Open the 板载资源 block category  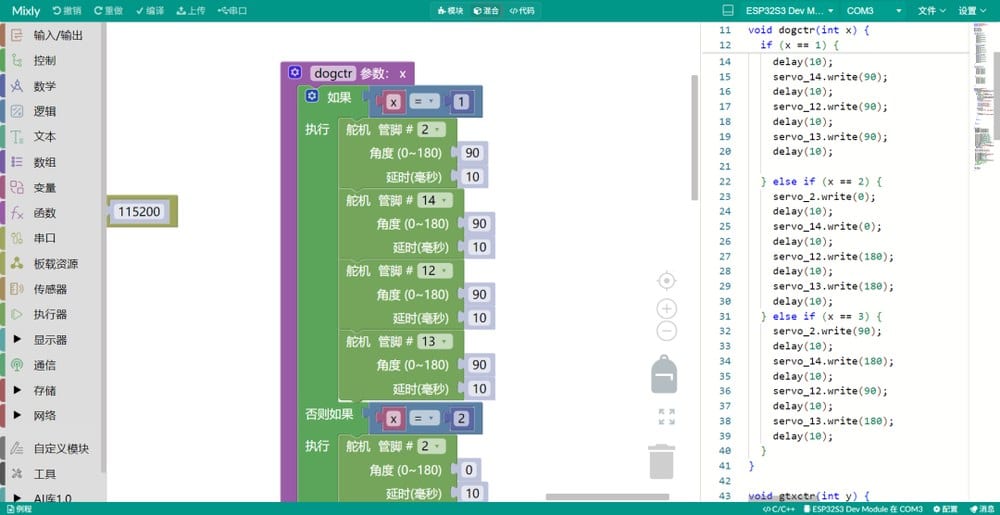coord(51,264)
